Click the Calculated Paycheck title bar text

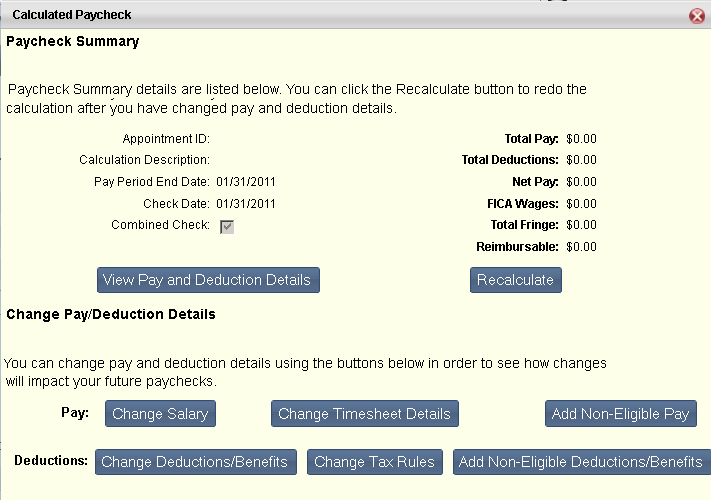[x=72, y=15]
